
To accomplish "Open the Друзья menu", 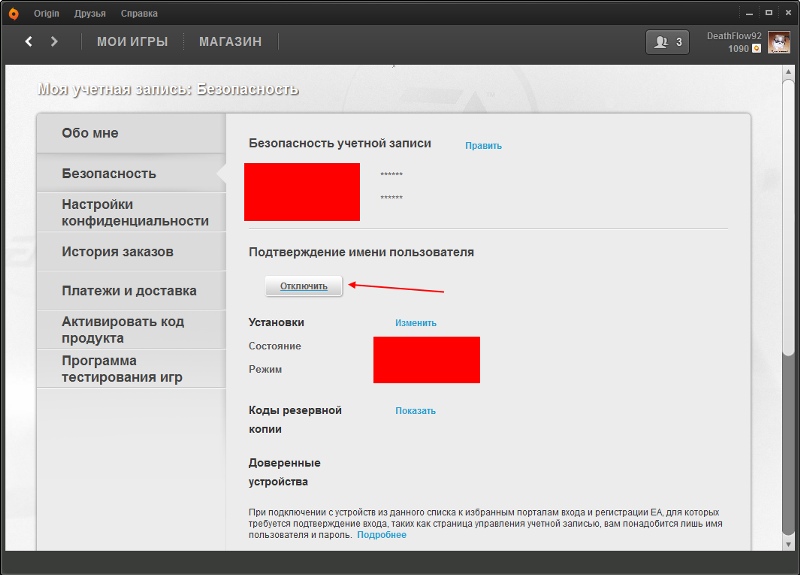I will point(90,14).
